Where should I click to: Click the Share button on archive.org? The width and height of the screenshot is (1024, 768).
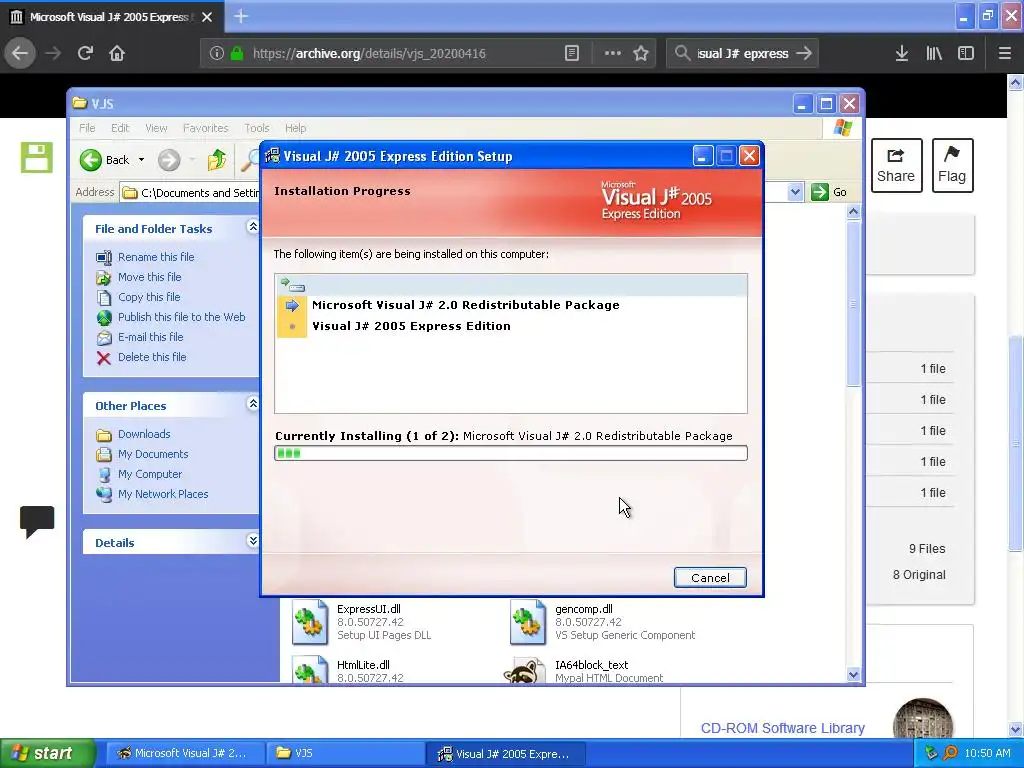(x=896, y=165)
